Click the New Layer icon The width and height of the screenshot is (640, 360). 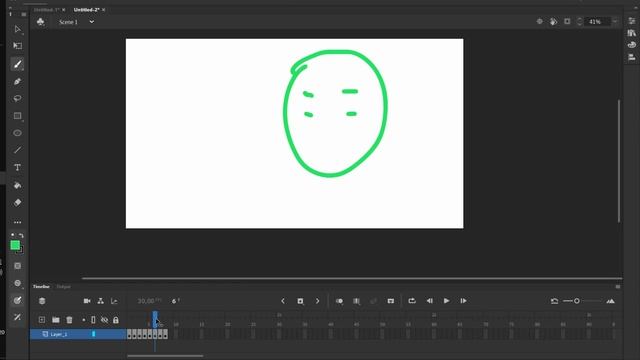[x=42, y=320]
